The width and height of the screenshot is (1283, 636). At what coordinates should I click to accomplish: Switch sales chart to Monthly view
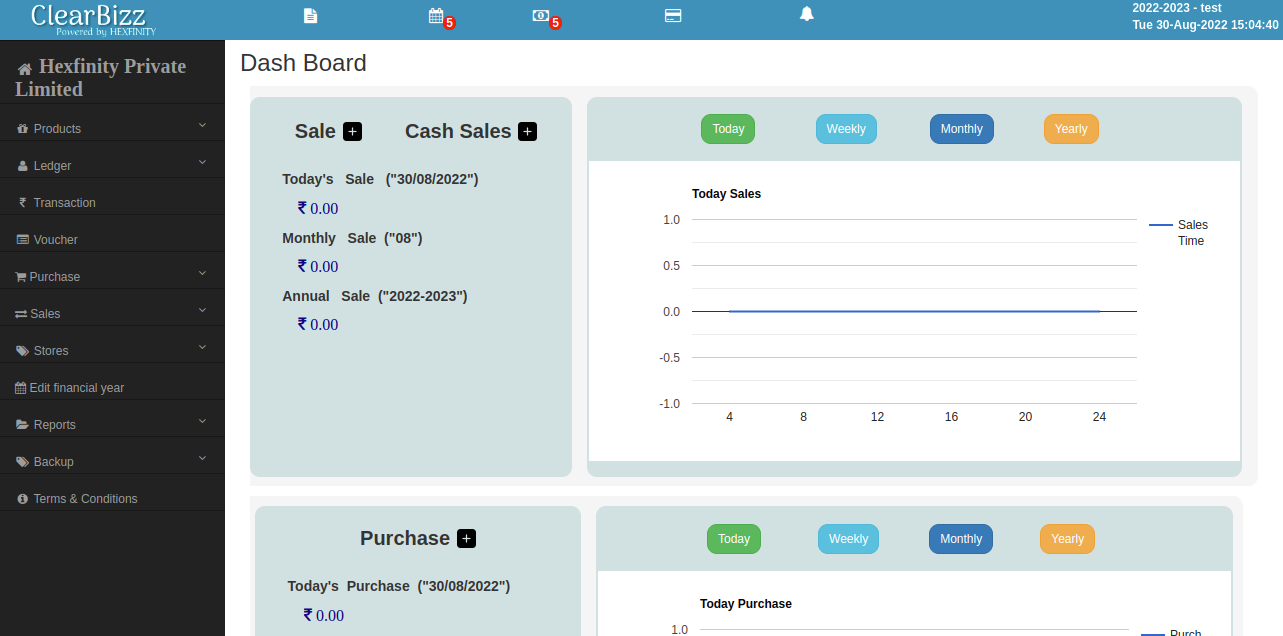pyautogui.click(x=961, y=129)
